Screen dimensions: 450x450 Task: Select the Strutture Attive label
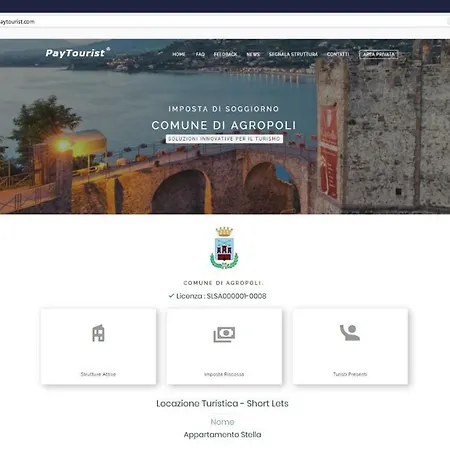tap(98, 374)
